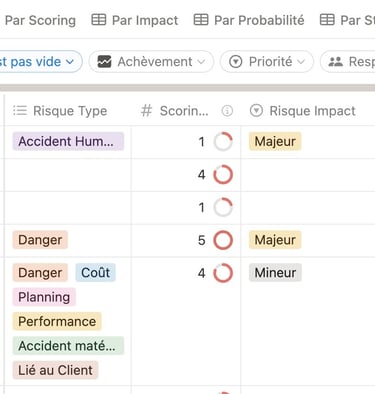Click the people icon in Resp filter
375x394 pixels.
tap(335, 62)
